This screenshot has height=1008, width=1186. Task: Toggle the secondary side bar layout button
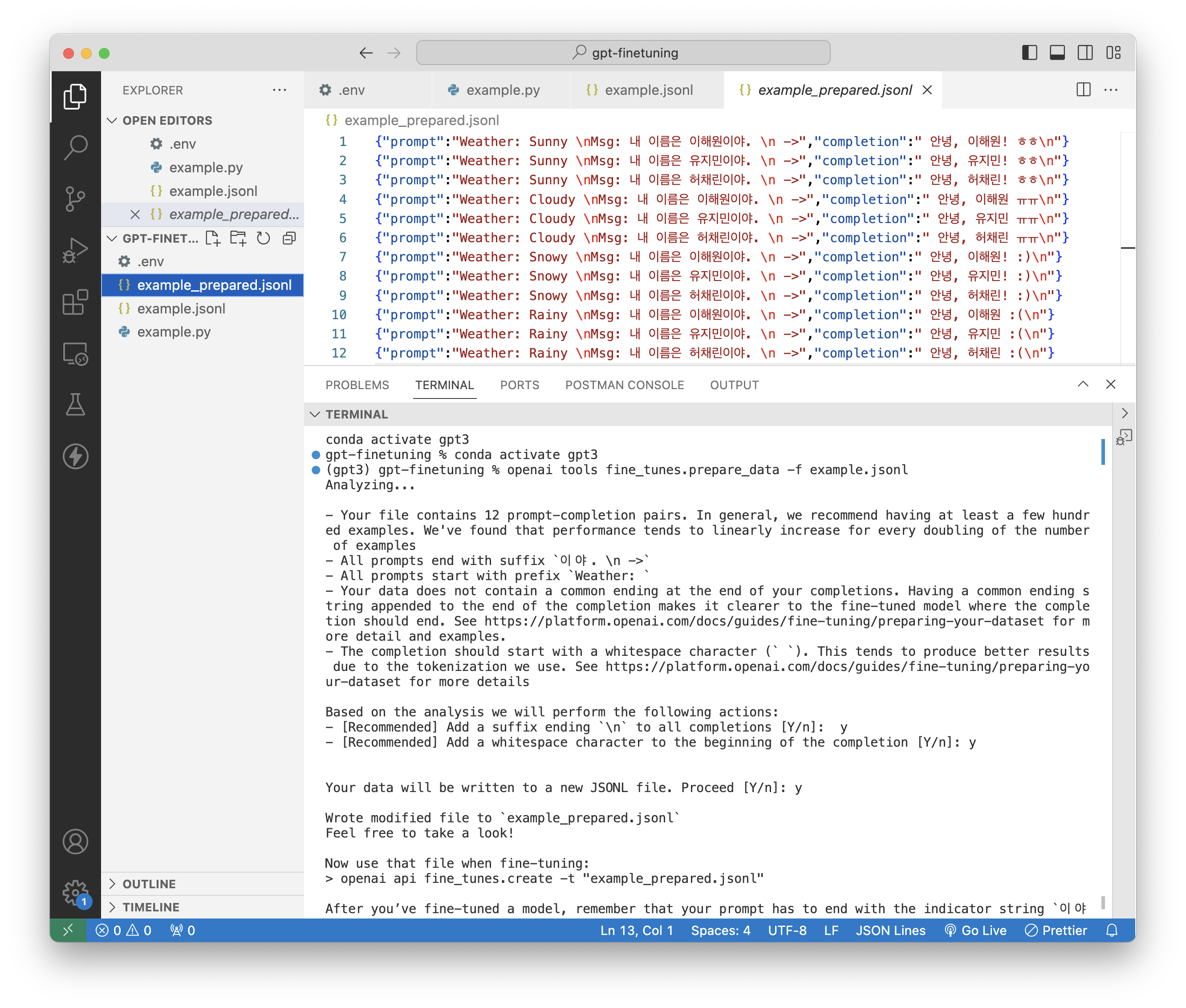click(1085, 53)
